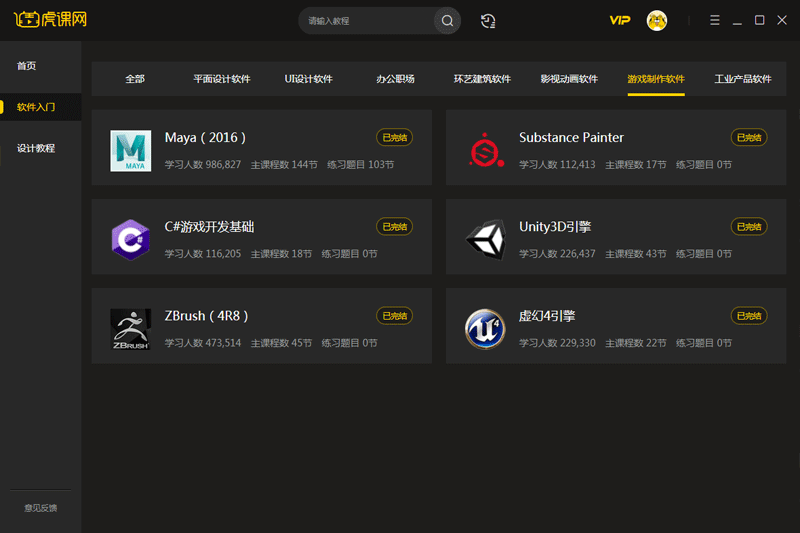Click 主课程数 45节 text

(281, 343)
